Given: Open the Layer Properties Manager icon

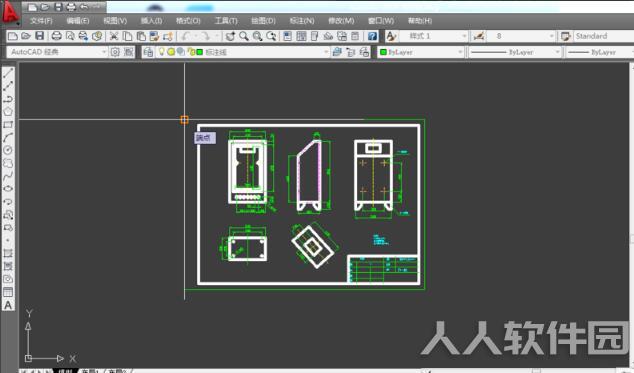Looking at the screenshot, I should click(148, 52).
